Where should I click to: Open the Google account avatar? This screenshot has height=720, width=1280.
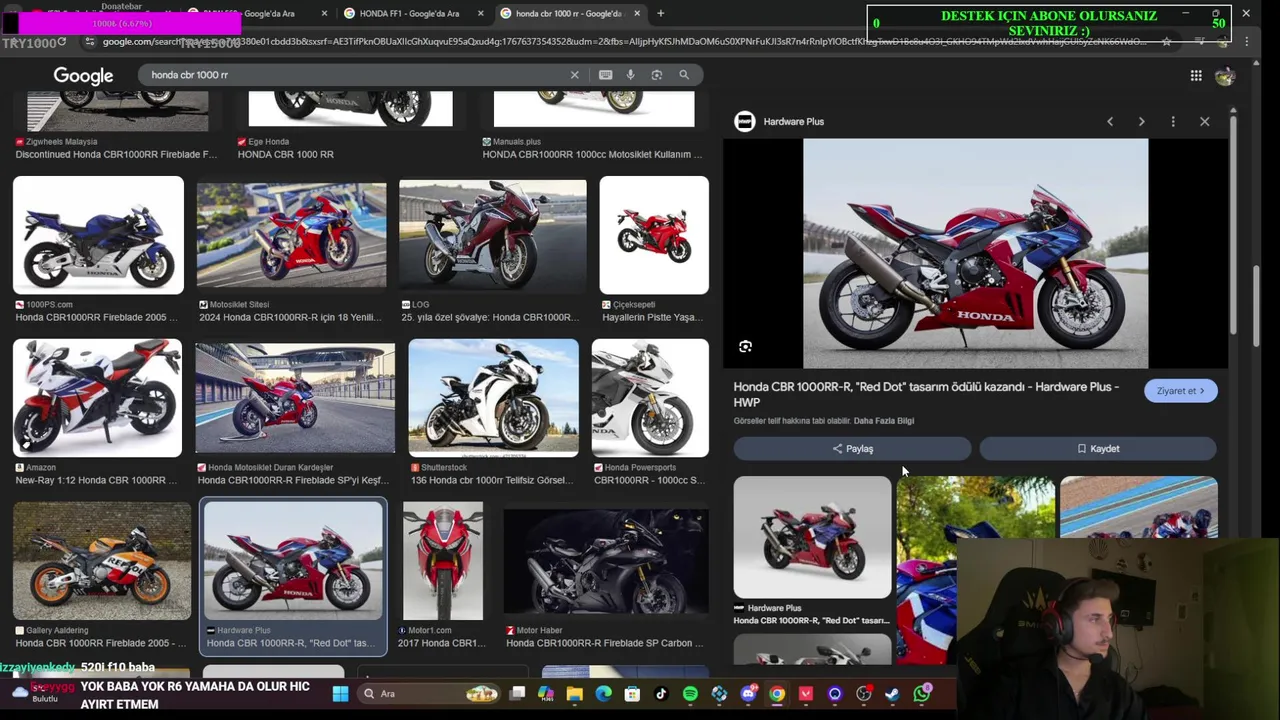click(1225, 76)
